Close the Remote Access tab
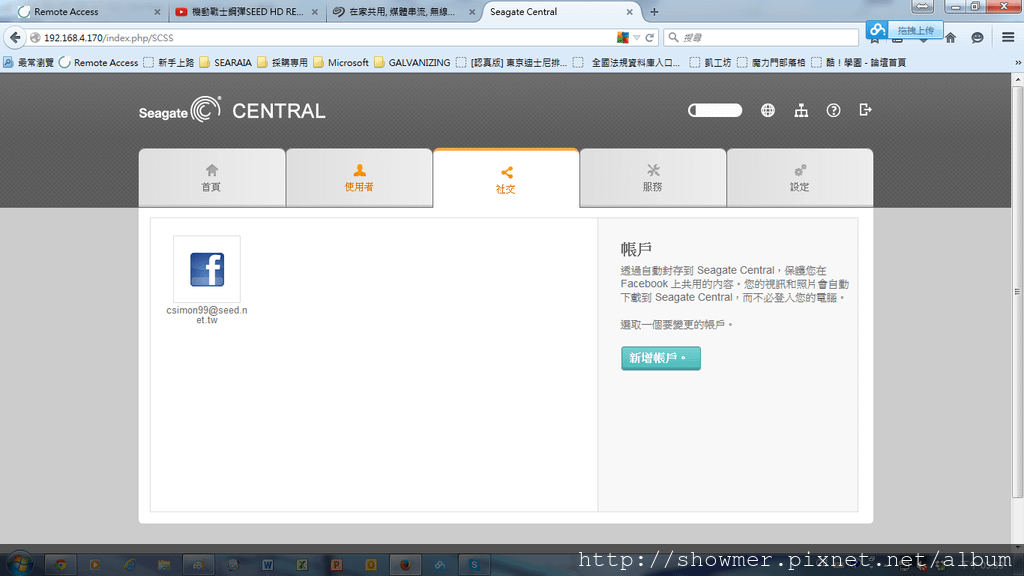Image resolution: width=1024 pixels, height=576 pixels. pyautogui.click(x=157, y=12)
